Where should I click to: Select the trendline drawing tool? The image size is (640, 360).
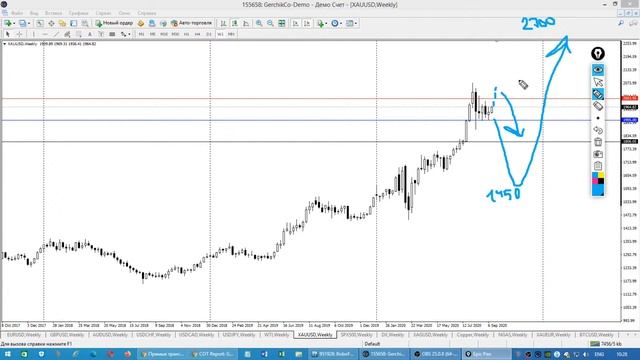(56, 34)
